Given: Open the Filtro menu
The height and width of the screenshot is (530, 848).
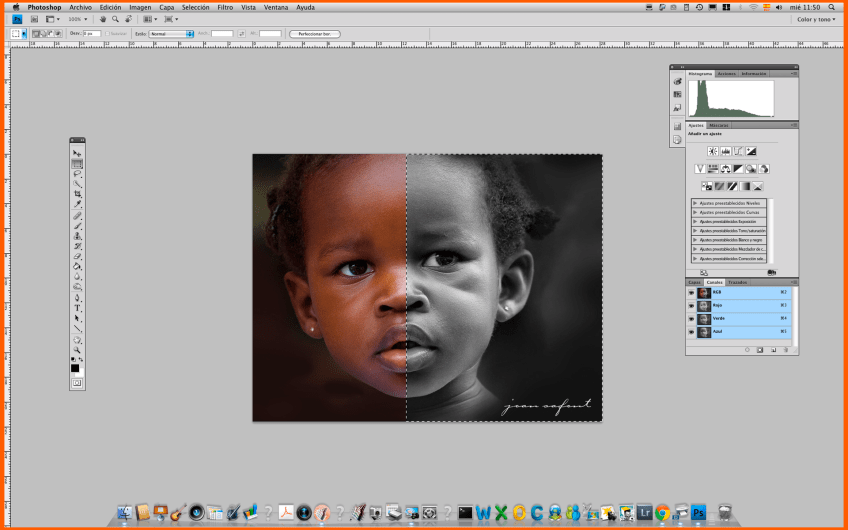Looking at the screenshot, I should [x=225, y=7].
